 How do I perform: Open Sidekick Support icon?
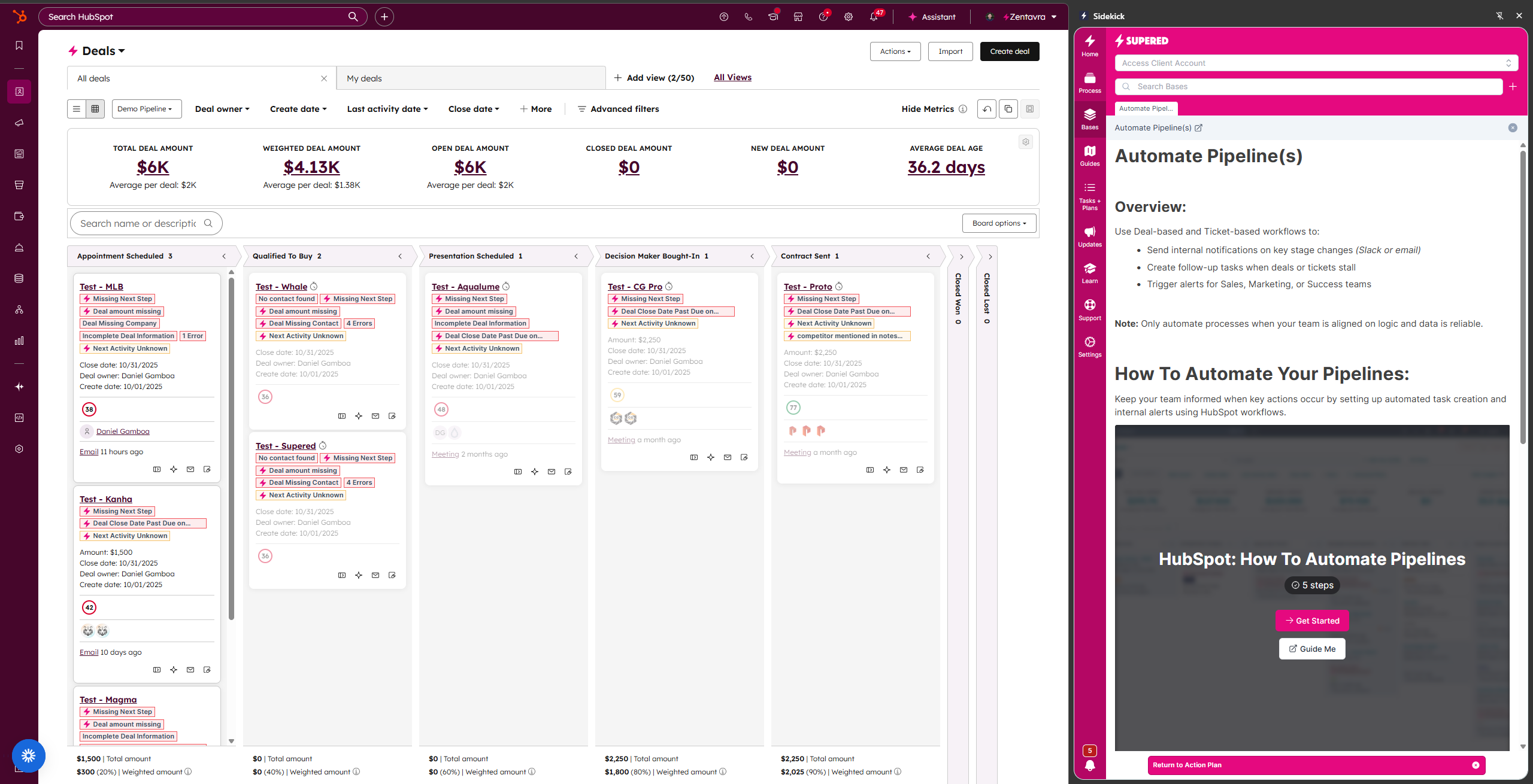[1090, 310]
